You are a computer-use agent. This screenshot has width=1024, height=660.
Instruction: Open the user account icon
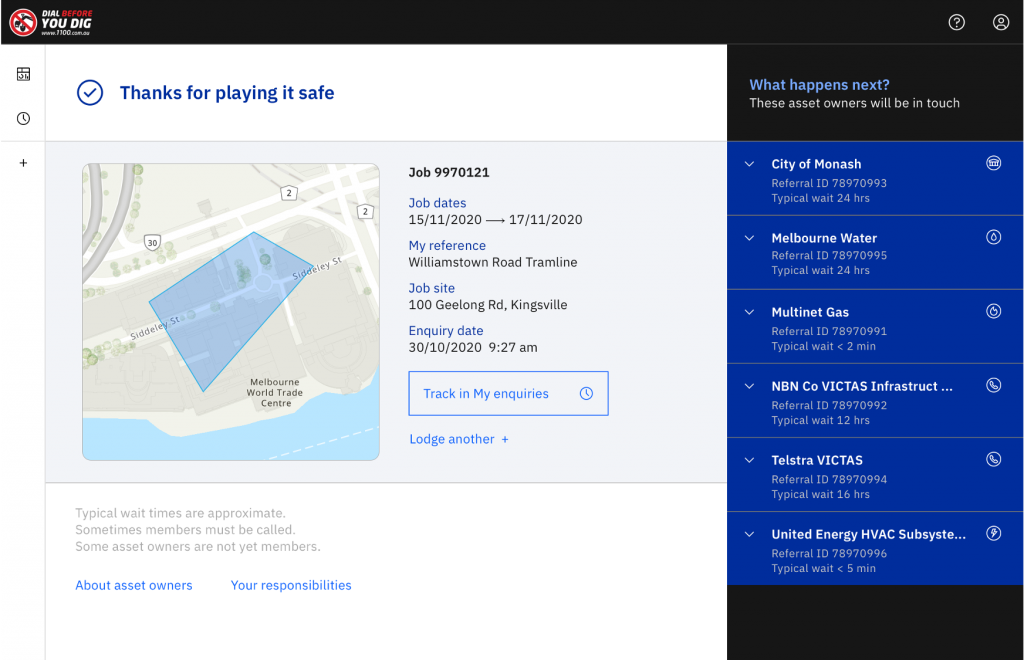[x=1001, y=21]
